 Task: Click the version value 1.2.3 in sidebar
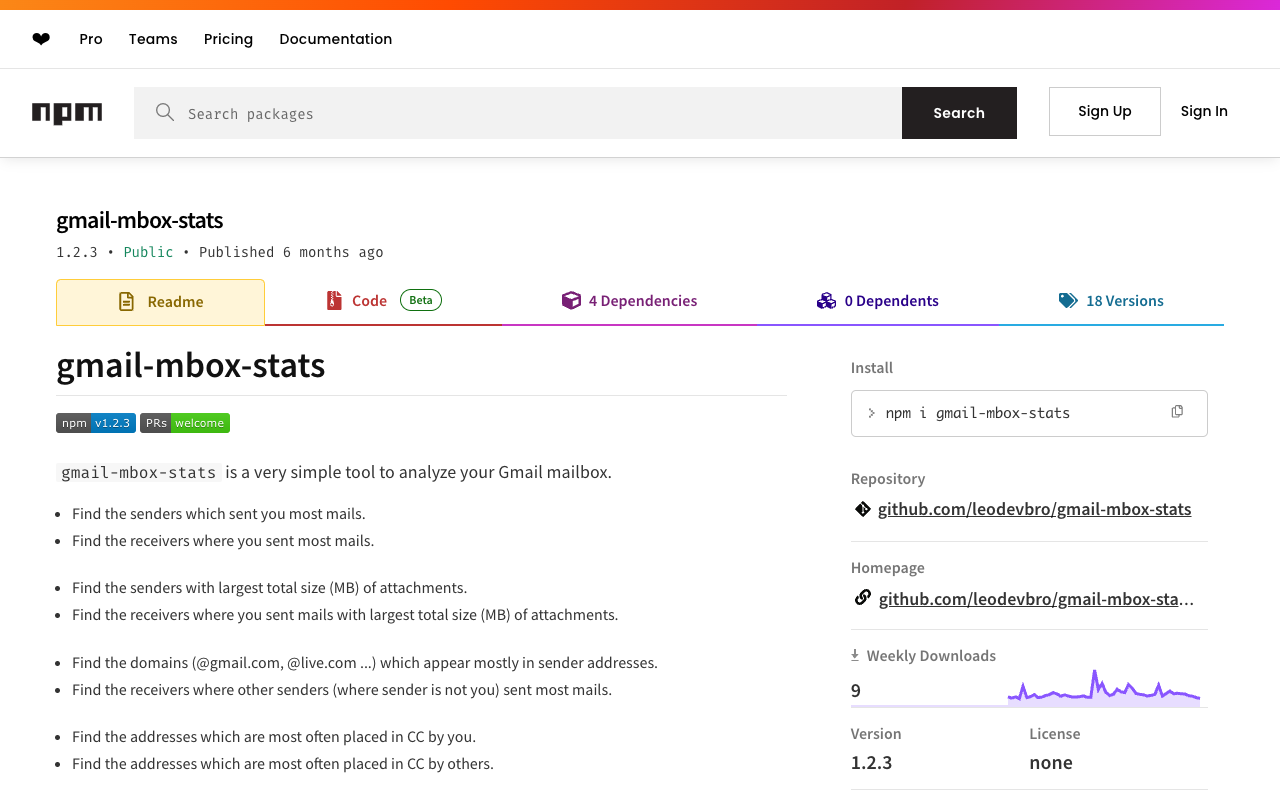pyautogui.click(x=871, y=762)
